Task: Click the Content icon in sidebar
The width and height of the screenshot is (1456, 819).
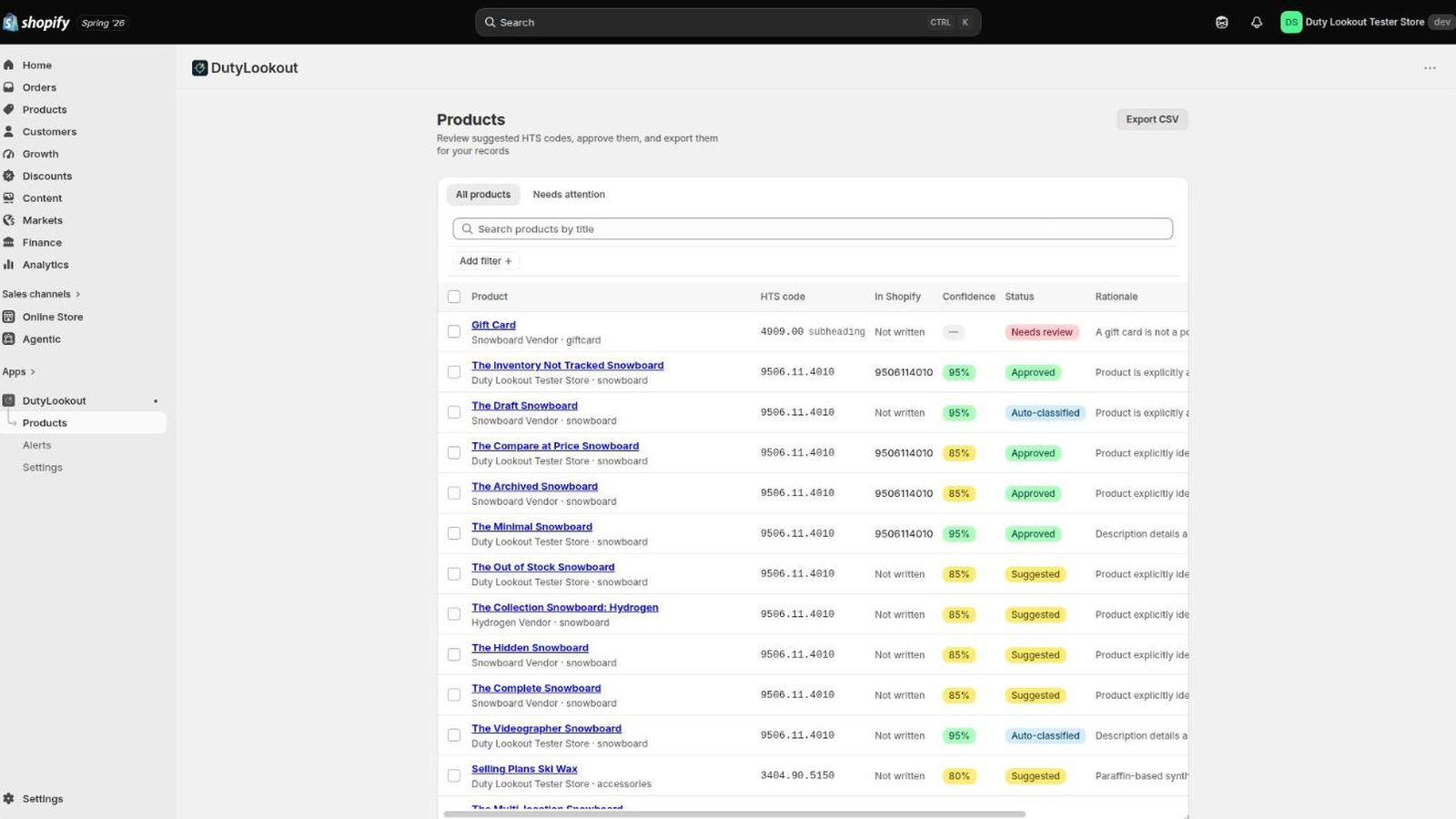Action: click(9, 197)
